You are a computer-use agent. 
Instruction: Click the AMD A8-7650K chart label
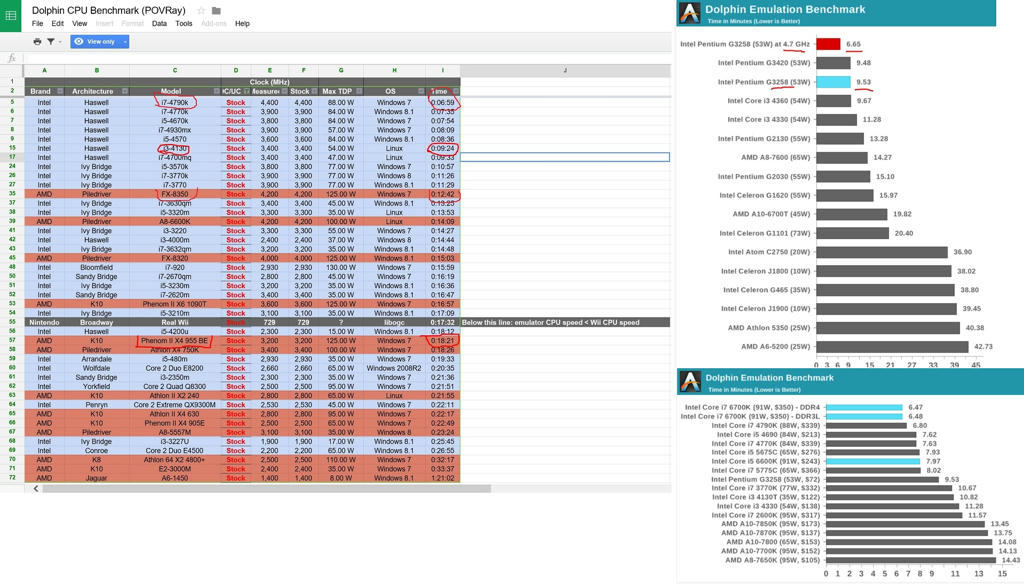[773, 560]
